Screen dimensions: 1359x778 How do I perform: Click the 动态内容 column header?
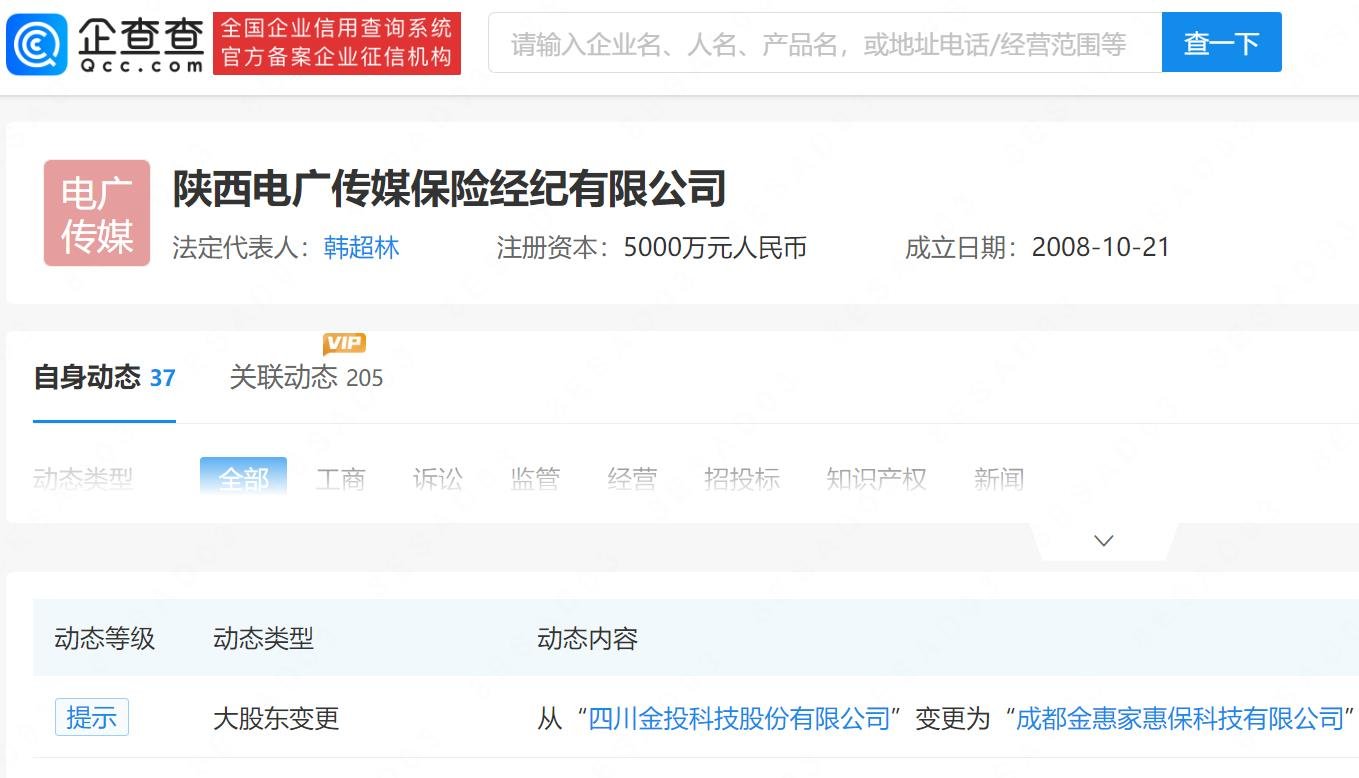tap(587, 638)
